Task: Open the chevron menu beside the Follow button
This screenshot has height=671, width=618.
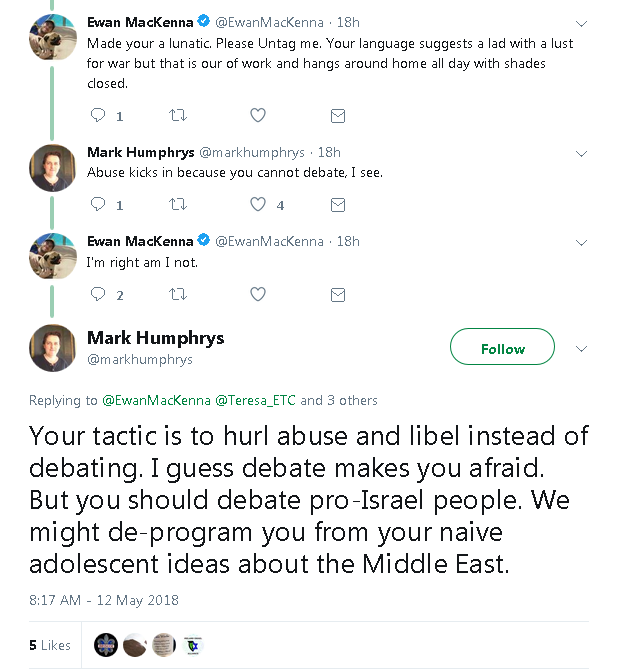Action: click(x=582, y=349)
